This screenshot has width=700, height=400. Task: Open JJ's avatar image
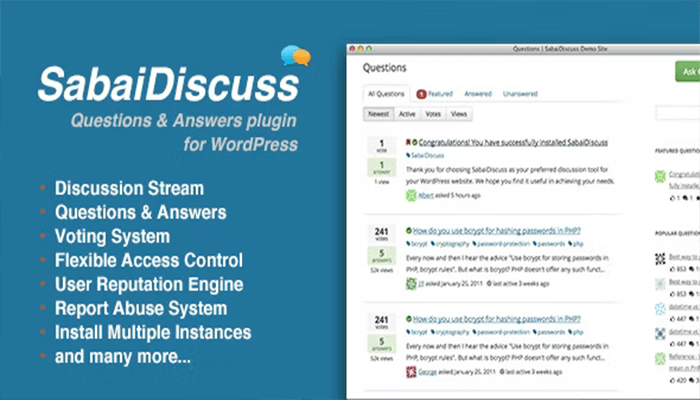point(411,283)
